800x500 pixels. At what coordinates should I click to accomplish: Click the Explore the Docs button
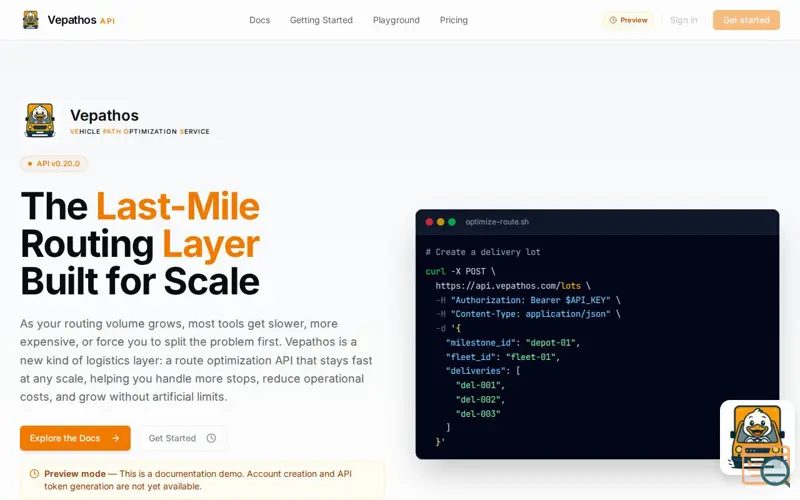point(75,438)
